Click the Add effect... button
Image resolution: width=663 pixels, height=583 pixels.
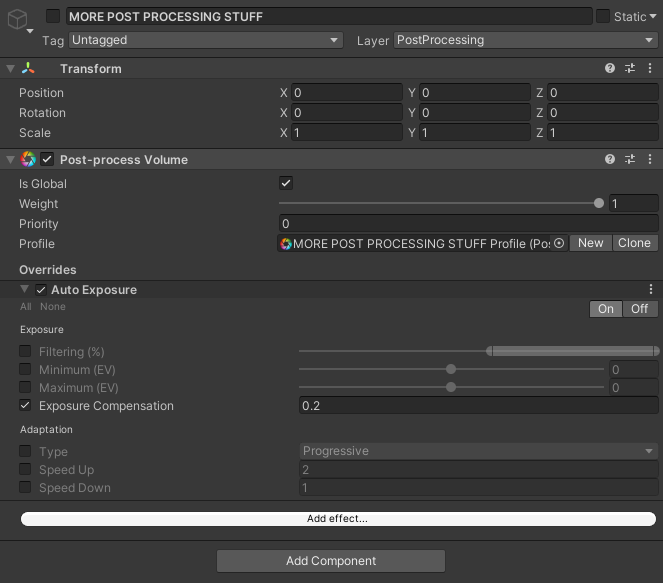(x=338, y=519)
